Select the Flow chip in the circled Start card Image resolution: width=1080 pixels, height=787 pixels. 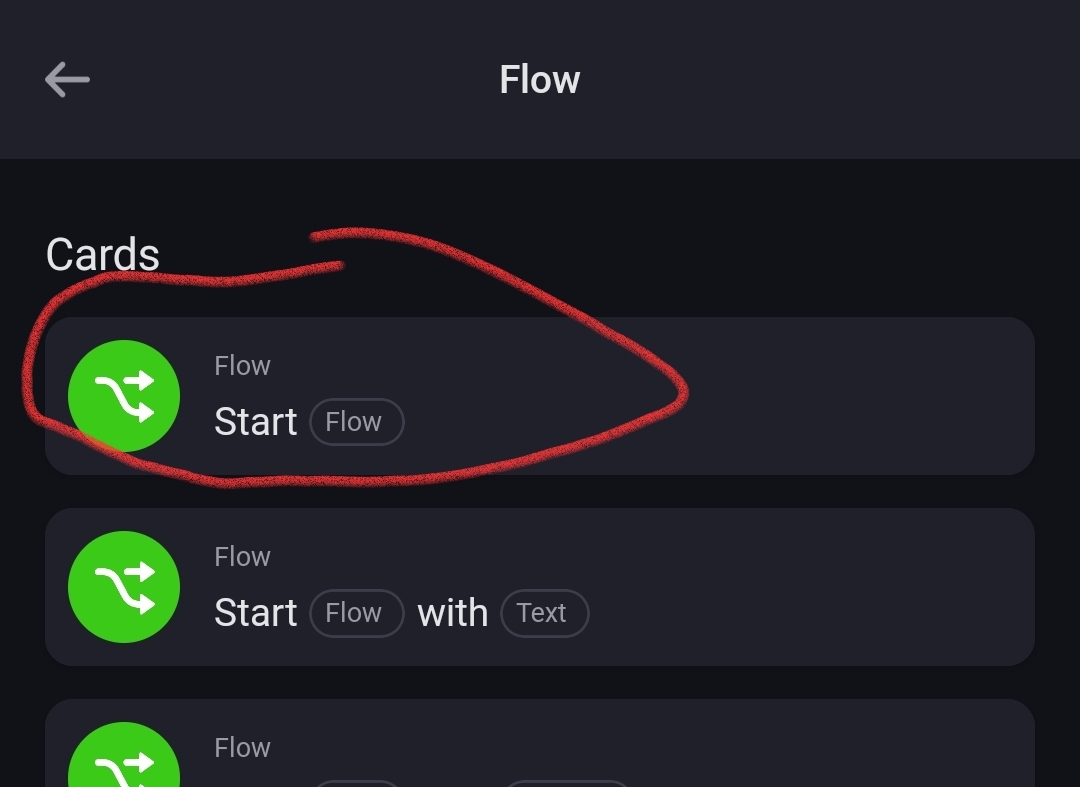pyautogui.click(x=356, y=422)
